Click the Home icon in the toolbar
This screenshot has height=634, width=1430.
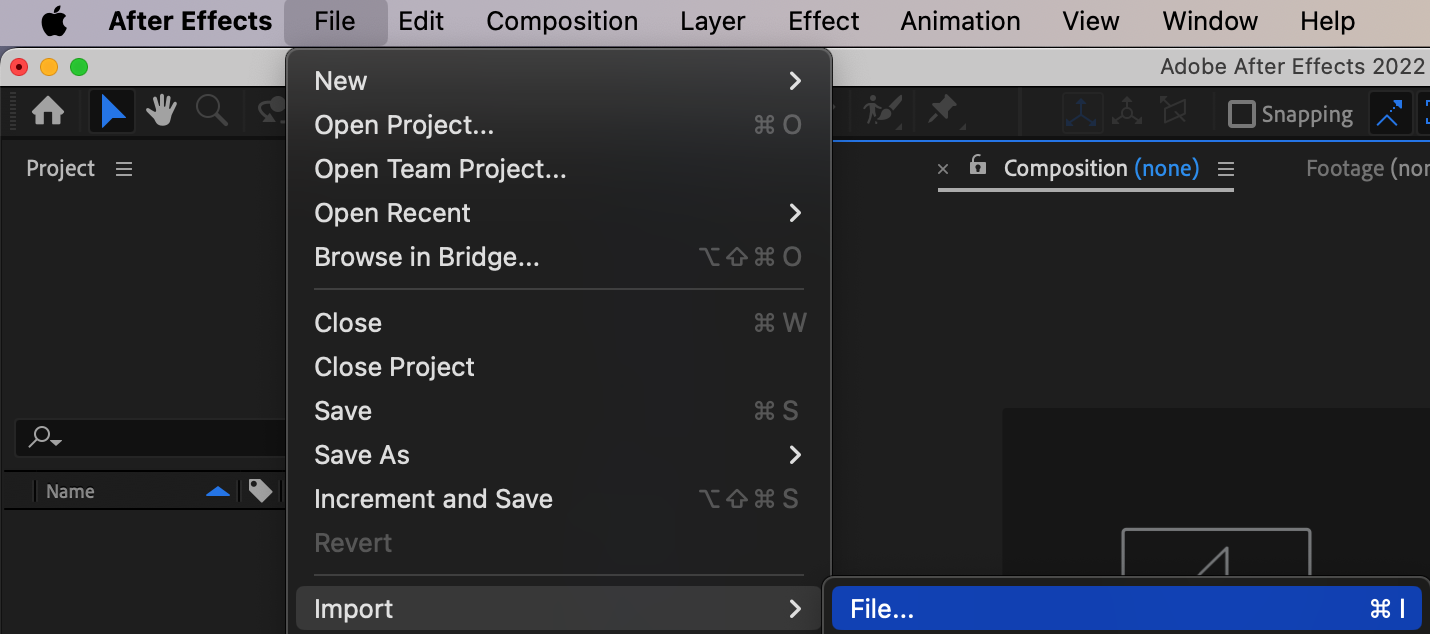48,112
